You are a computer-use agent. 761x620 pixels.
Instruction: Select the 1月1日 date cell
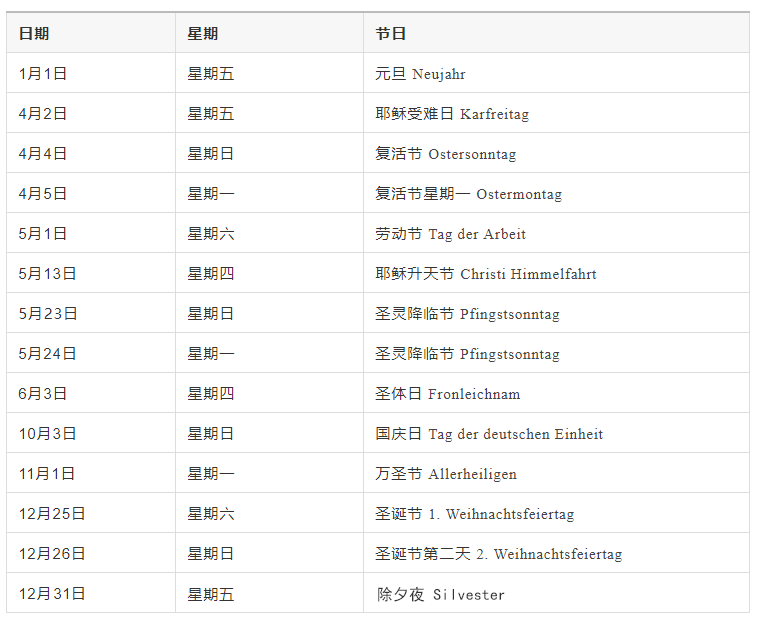[x=43, y=74]
